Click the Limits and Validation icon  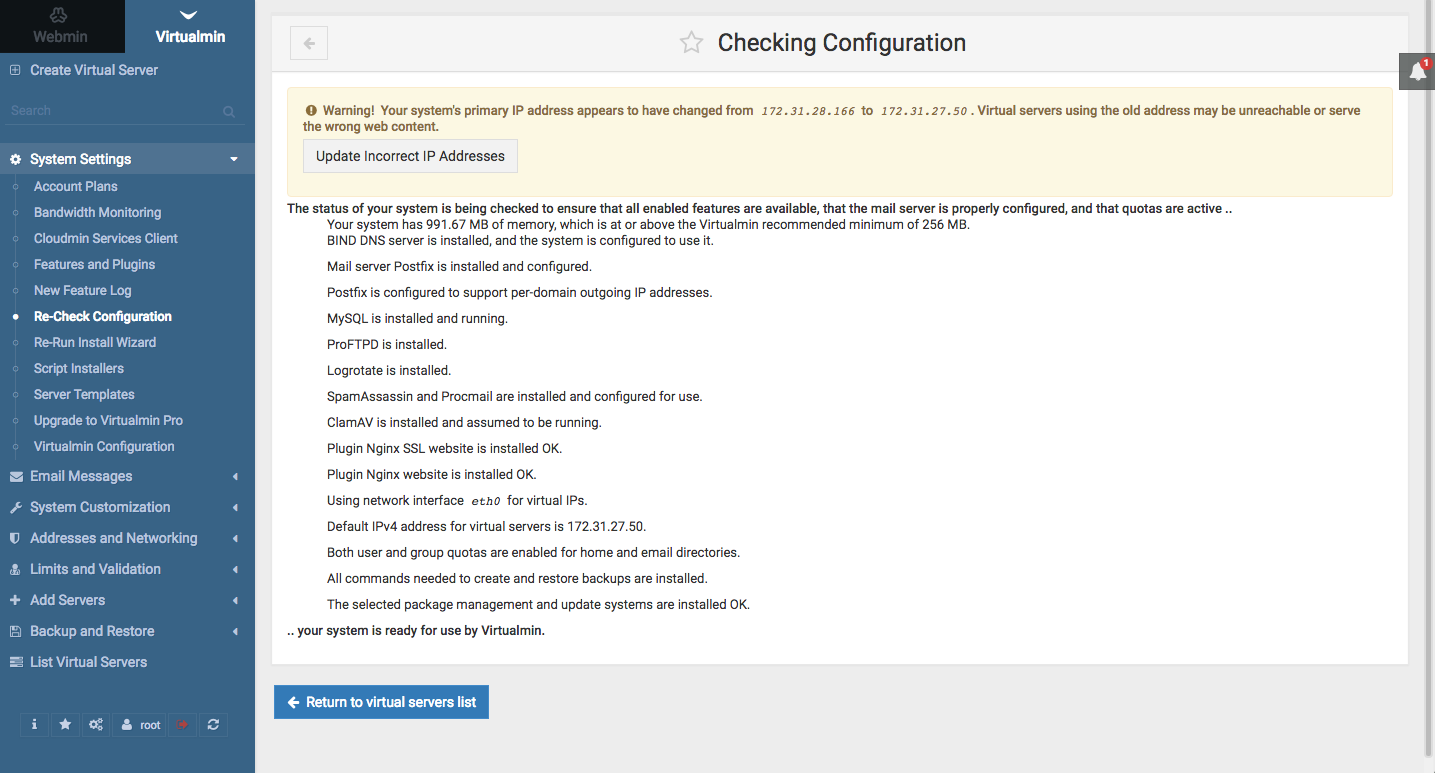coord(15,569)
